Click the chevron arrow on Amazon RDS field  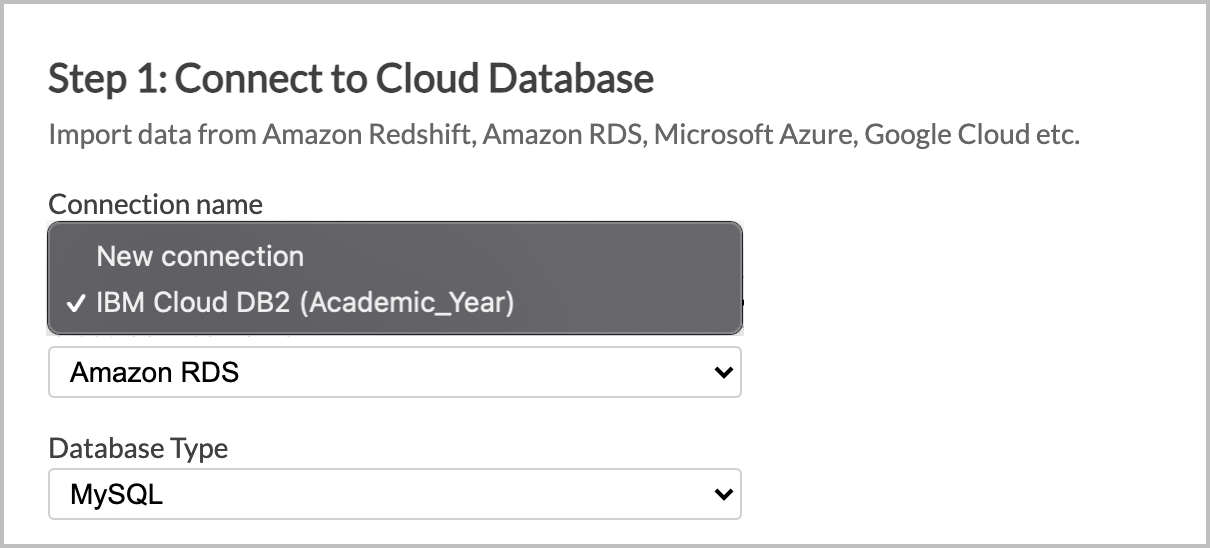(723, 373)
